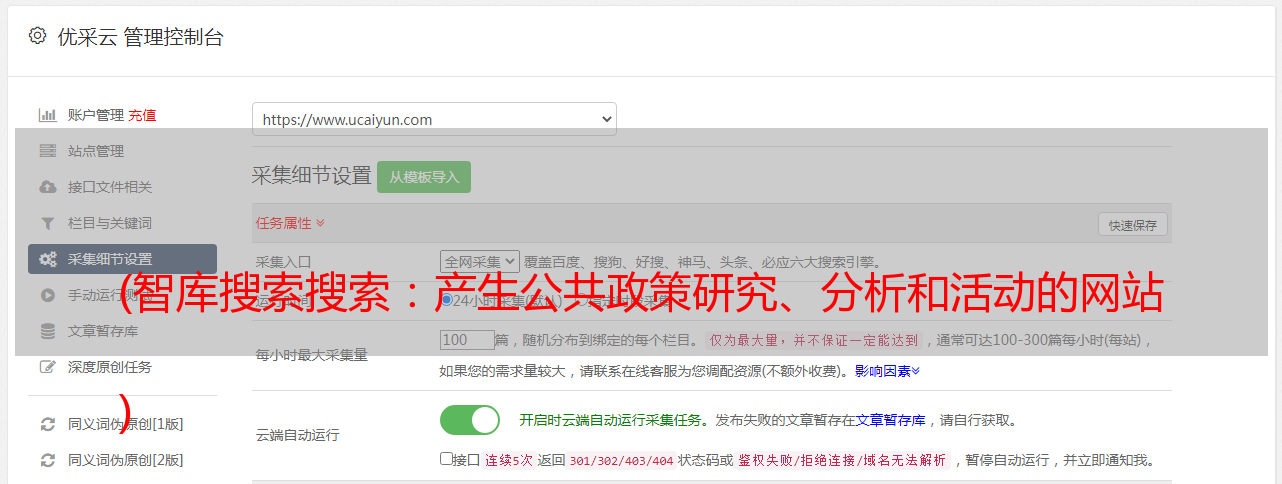Expand the 影响因素 link
The image size is (1282, 484).
pos(887,371)
